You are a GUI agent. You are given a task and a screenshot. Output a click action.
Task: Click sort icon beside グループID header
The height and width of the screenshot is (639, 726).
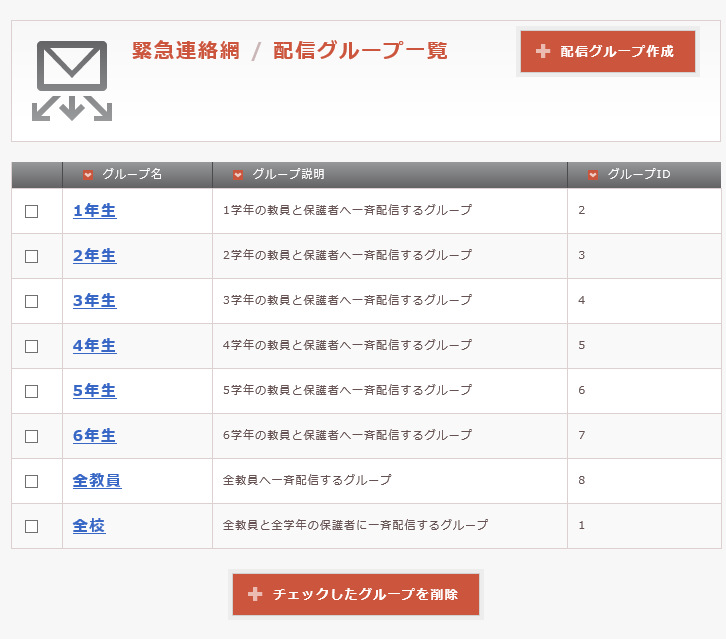coord(593,175)
